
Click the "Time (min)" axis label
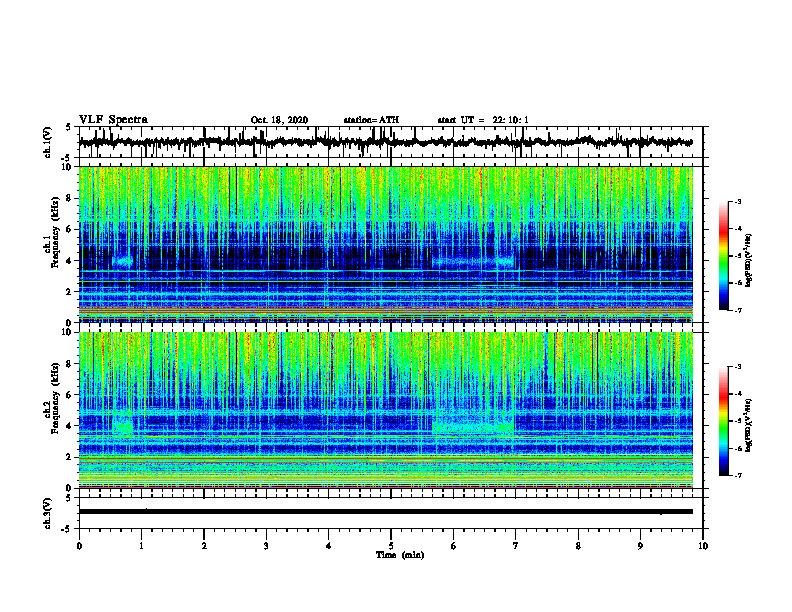400,555
